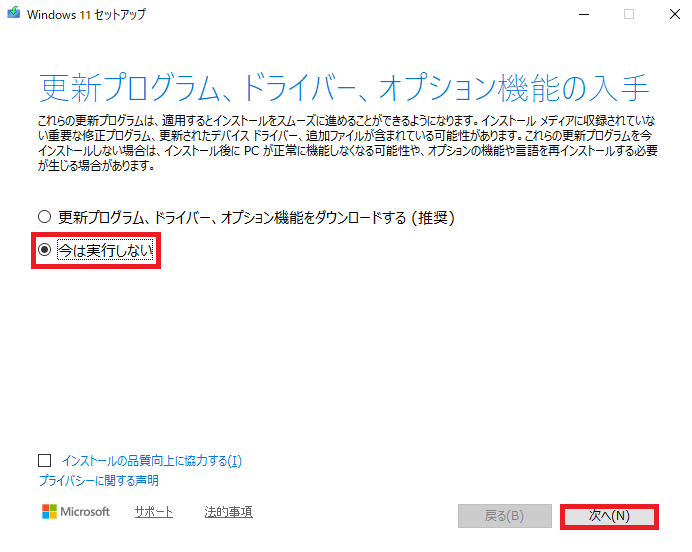Viewport: 692px width, 552px height.
Task: Click the 更新プログラム、ドライバー download option label
Action: click(x=257, y=217)
